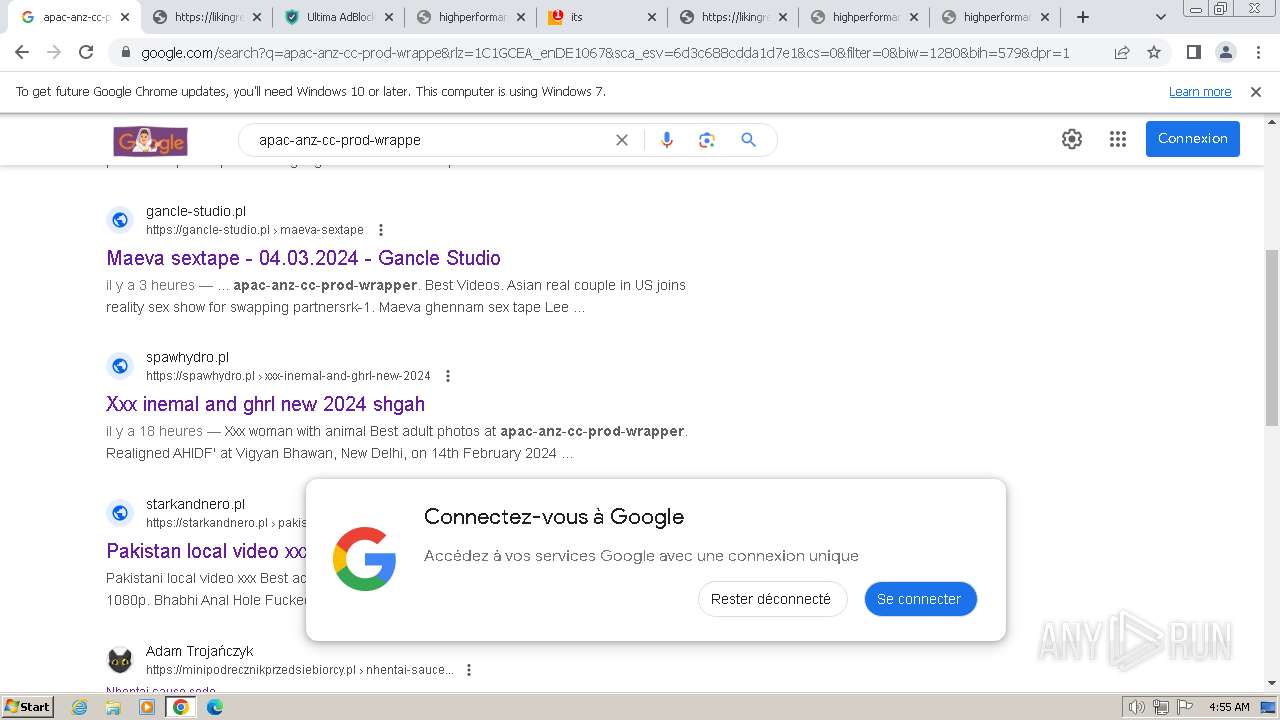Screen dimensions: 1280x720
Task: Clear the Google search box text
Action: (x=622, y=140)
